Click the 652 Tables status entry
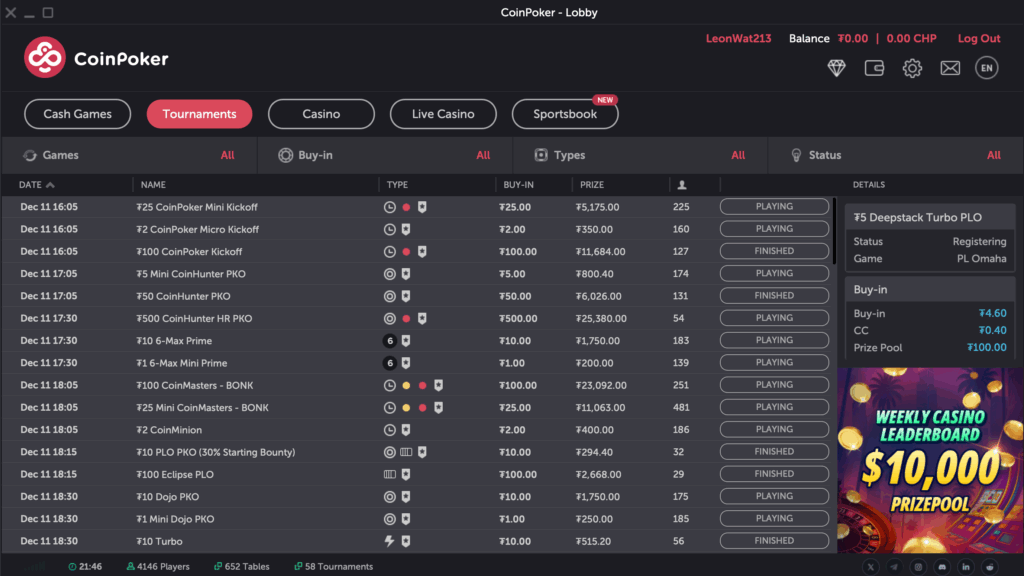1024x576 pixels. click(x=241, y=567)
